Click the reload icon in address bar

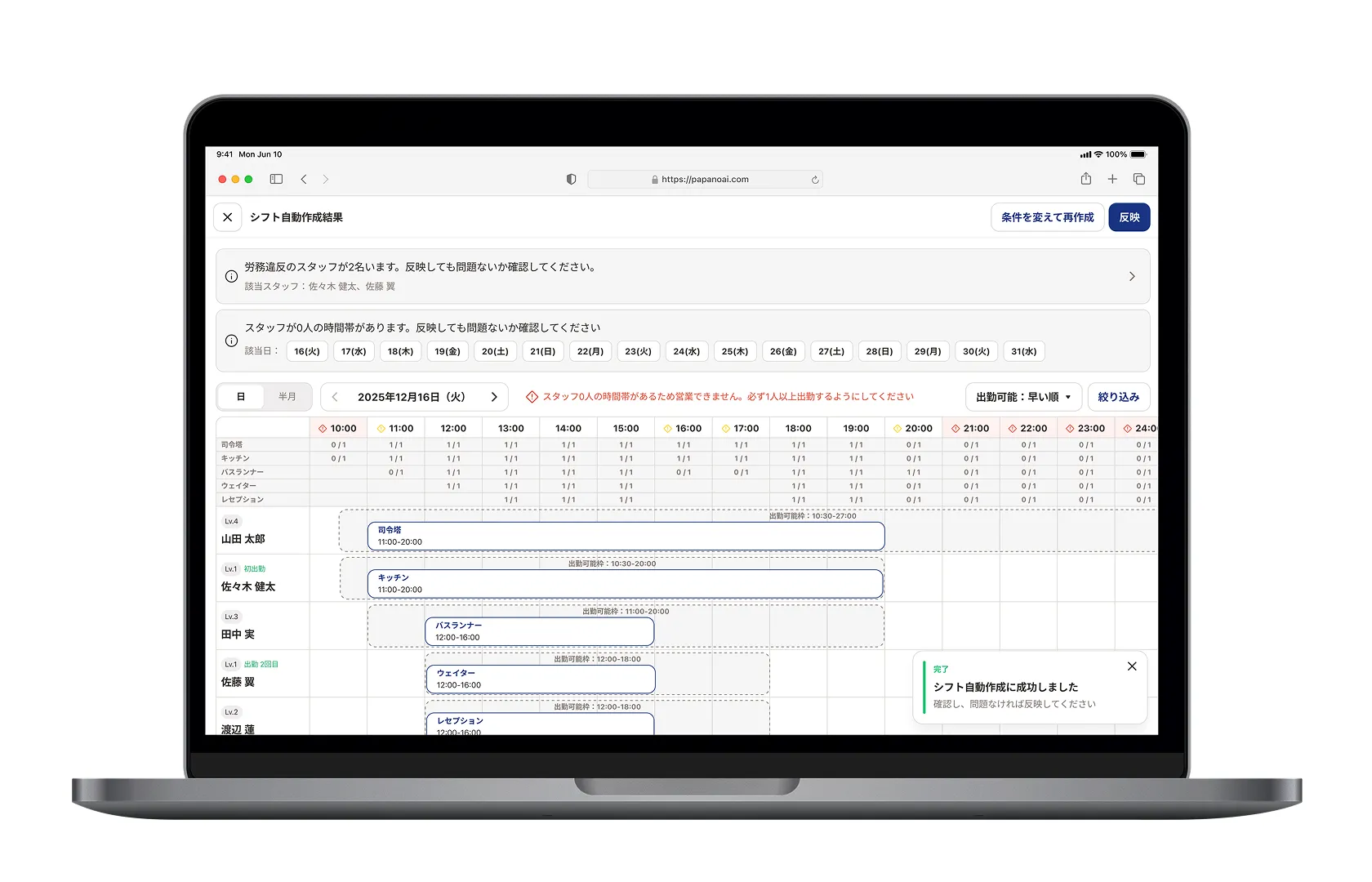coord(814,180)
